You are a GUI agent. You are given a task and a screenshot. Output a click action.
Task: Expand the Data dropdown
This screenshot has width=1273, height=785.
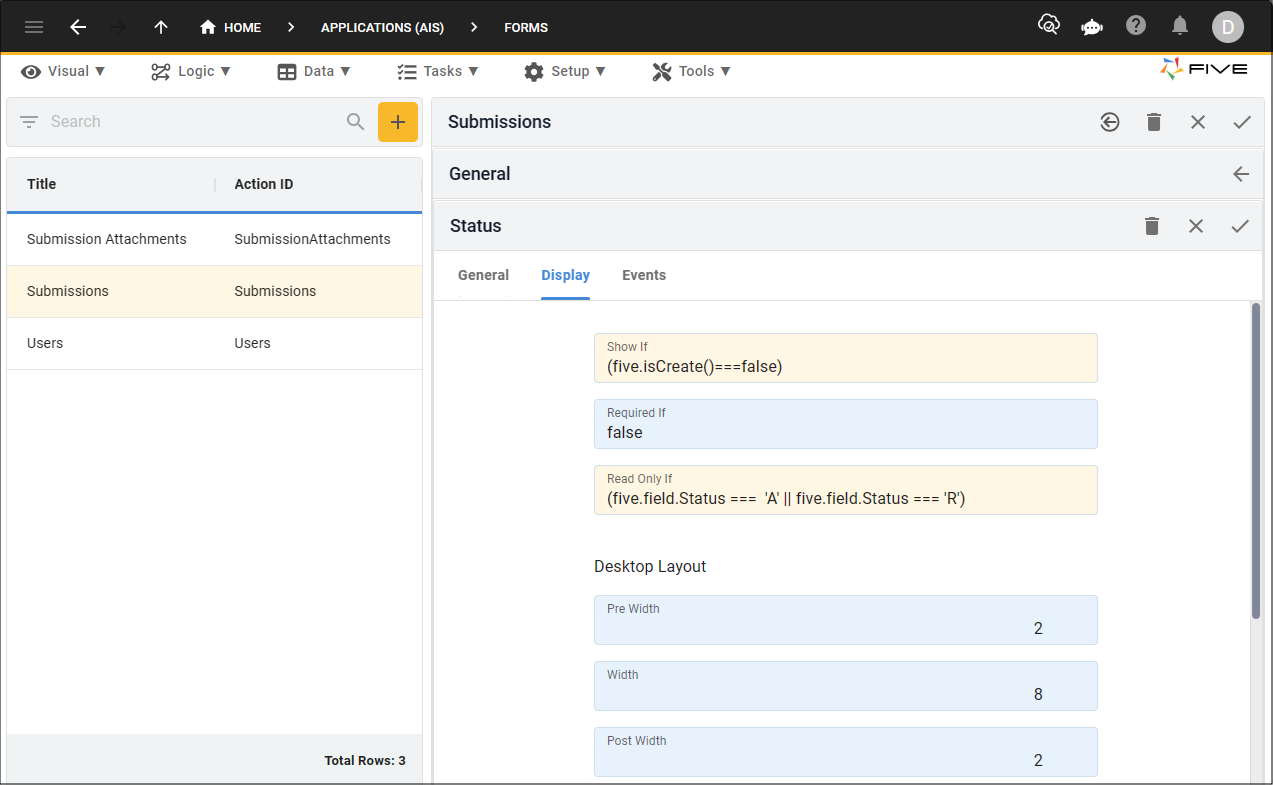click(314, 71)
